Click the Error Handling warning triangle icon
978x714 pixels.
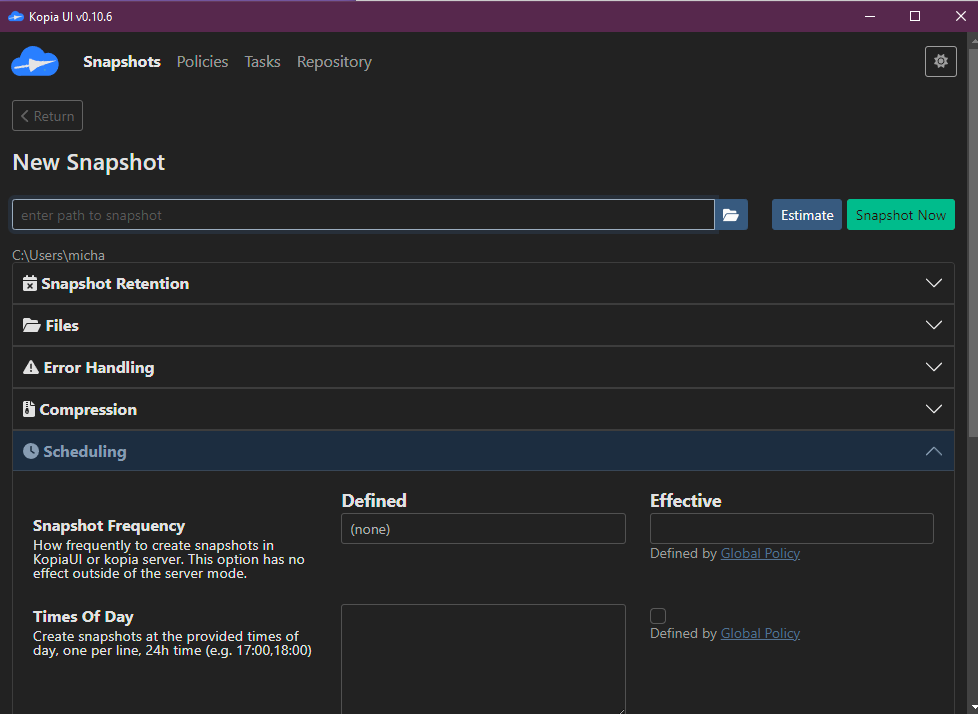31,368
